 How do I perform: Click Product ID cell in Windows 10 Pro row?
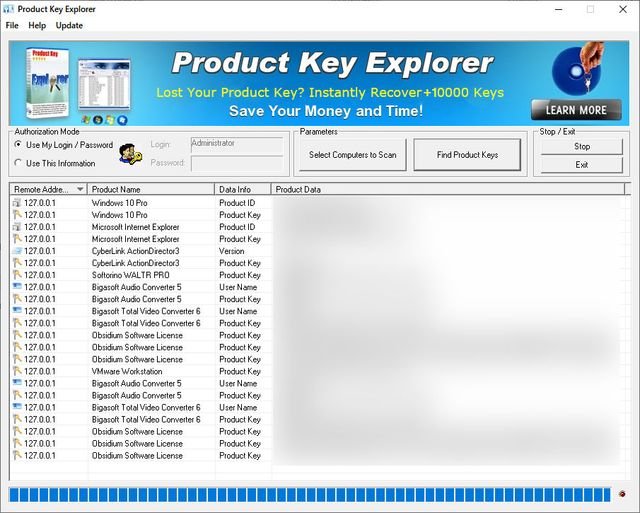coord(237,203)
